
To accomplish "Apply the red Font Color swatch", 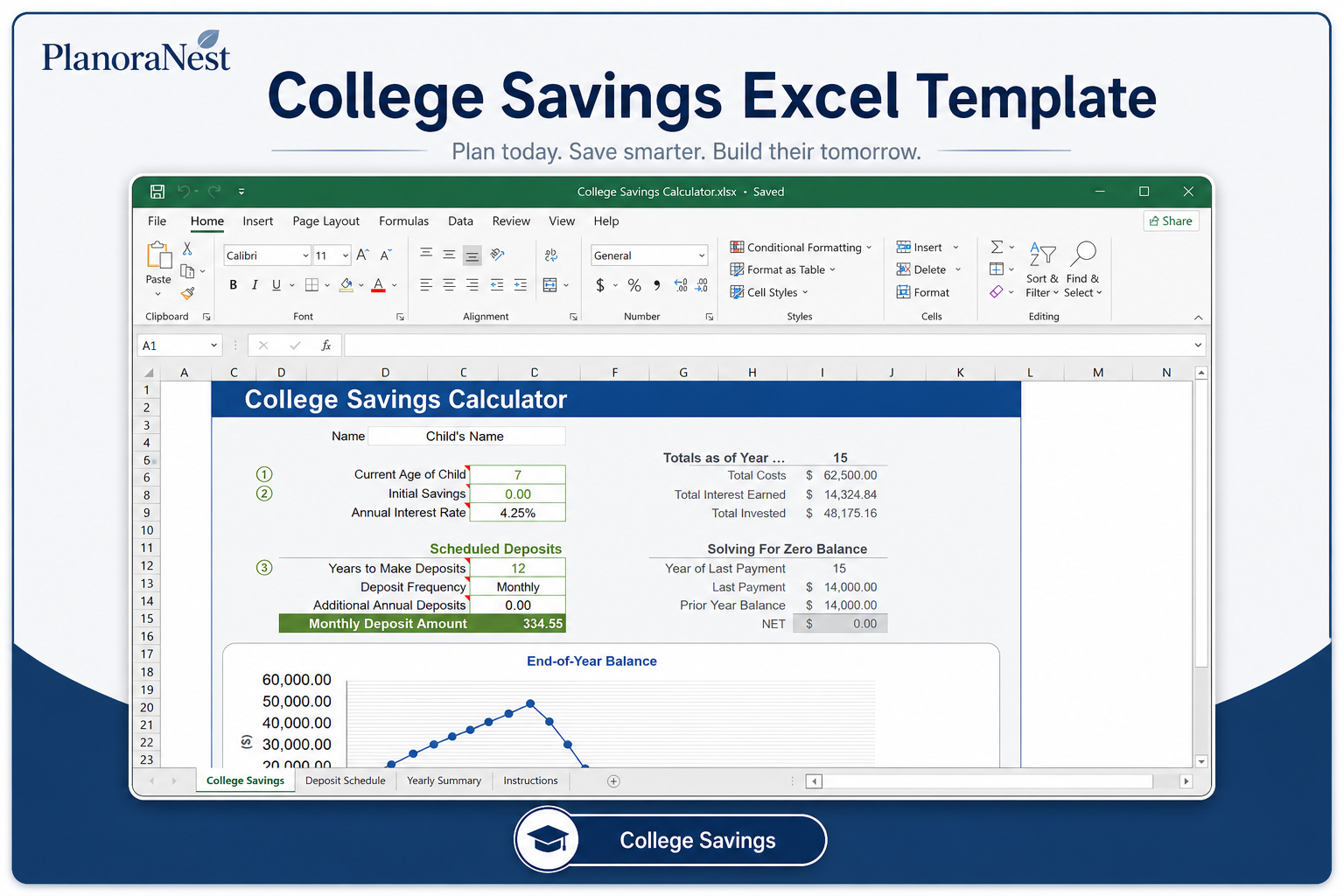I will click(x=379, y=284).
